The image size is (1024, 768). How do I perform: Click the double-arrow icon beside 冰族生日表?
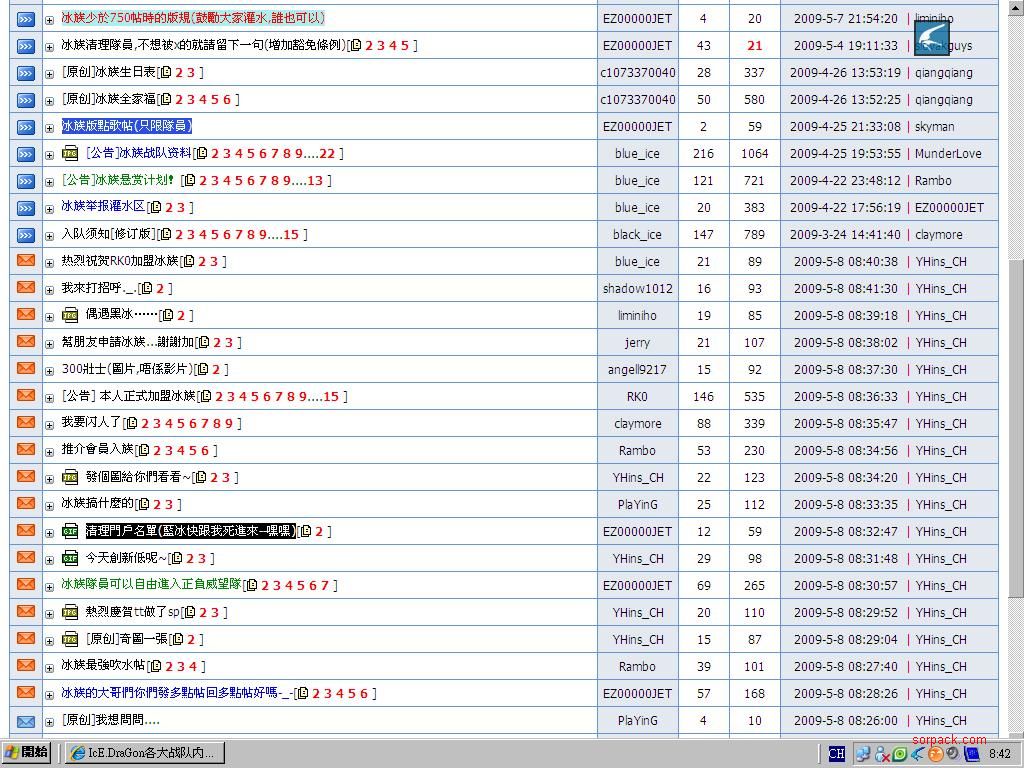pos(24,72)
